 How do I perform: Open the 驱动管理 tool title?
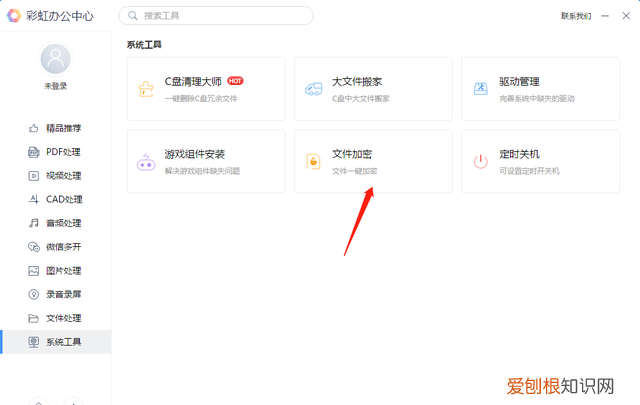[519, 82]
